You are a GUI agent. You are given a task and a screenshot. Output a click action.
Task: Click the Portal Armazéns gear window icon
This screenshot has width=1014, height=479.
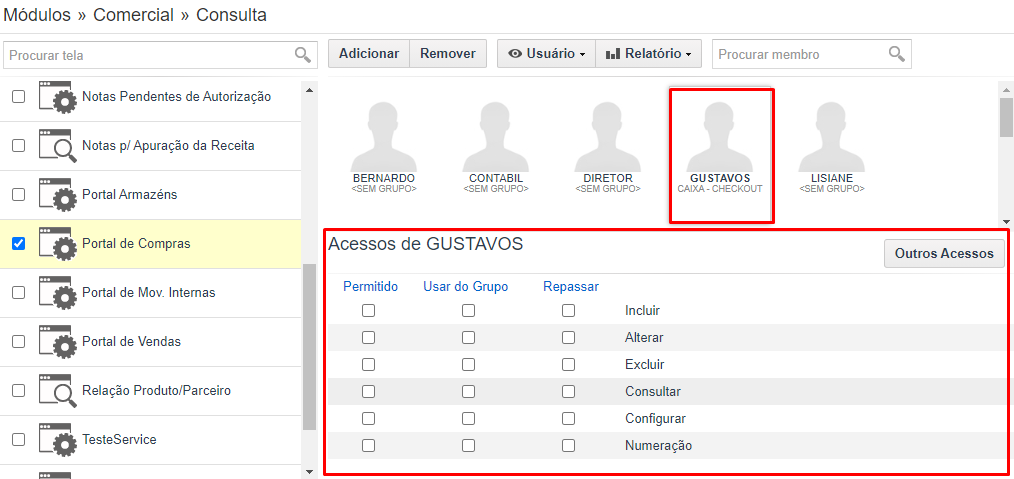click(58, 195)
